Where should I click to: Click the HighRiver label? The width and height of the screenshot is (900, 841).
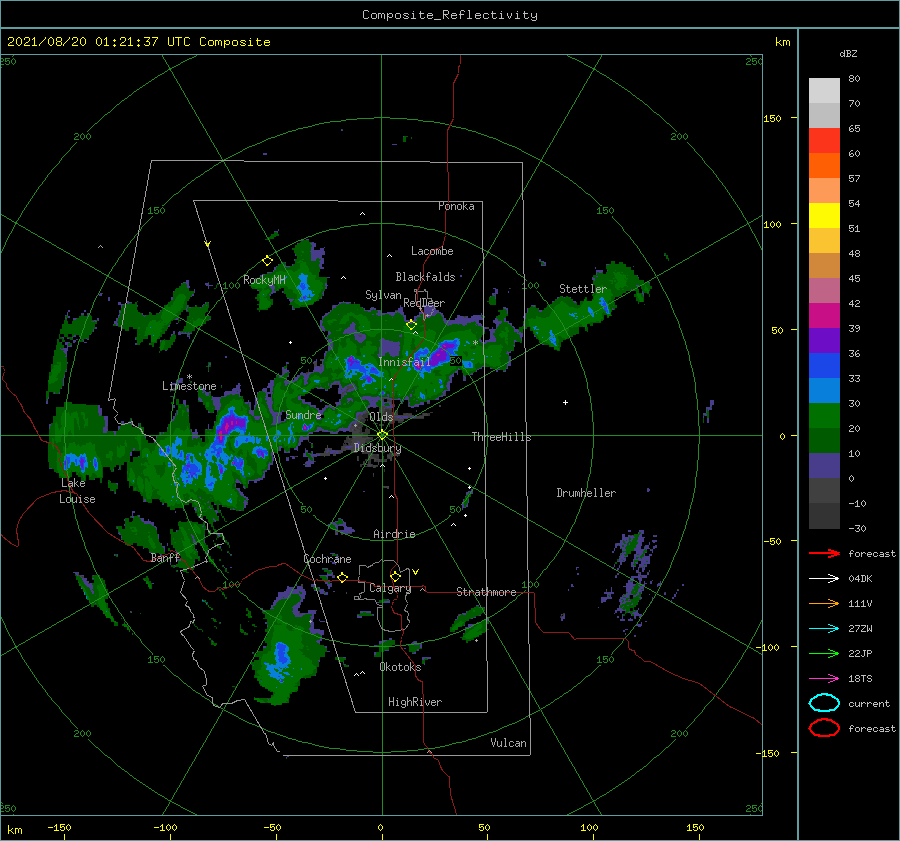coord(415,702)
